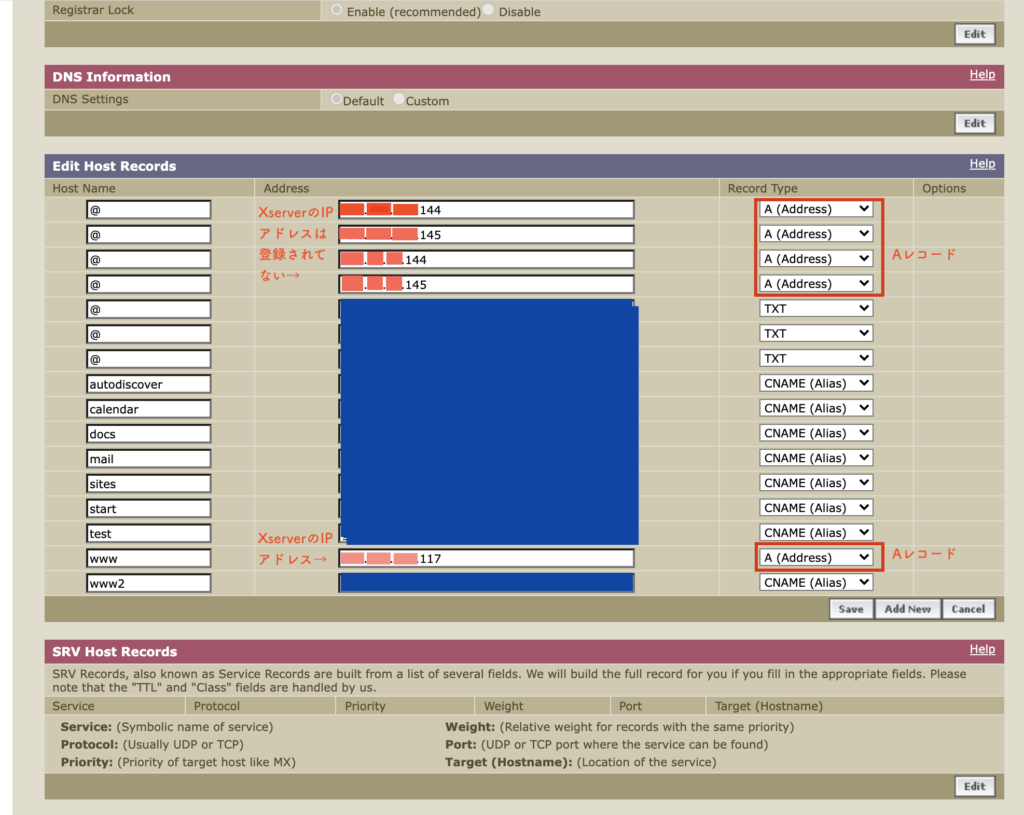Select the Disable registrar lock radio
This screenshot has height=815, width=1024.
pyautogui.click(x=489, y=10)
